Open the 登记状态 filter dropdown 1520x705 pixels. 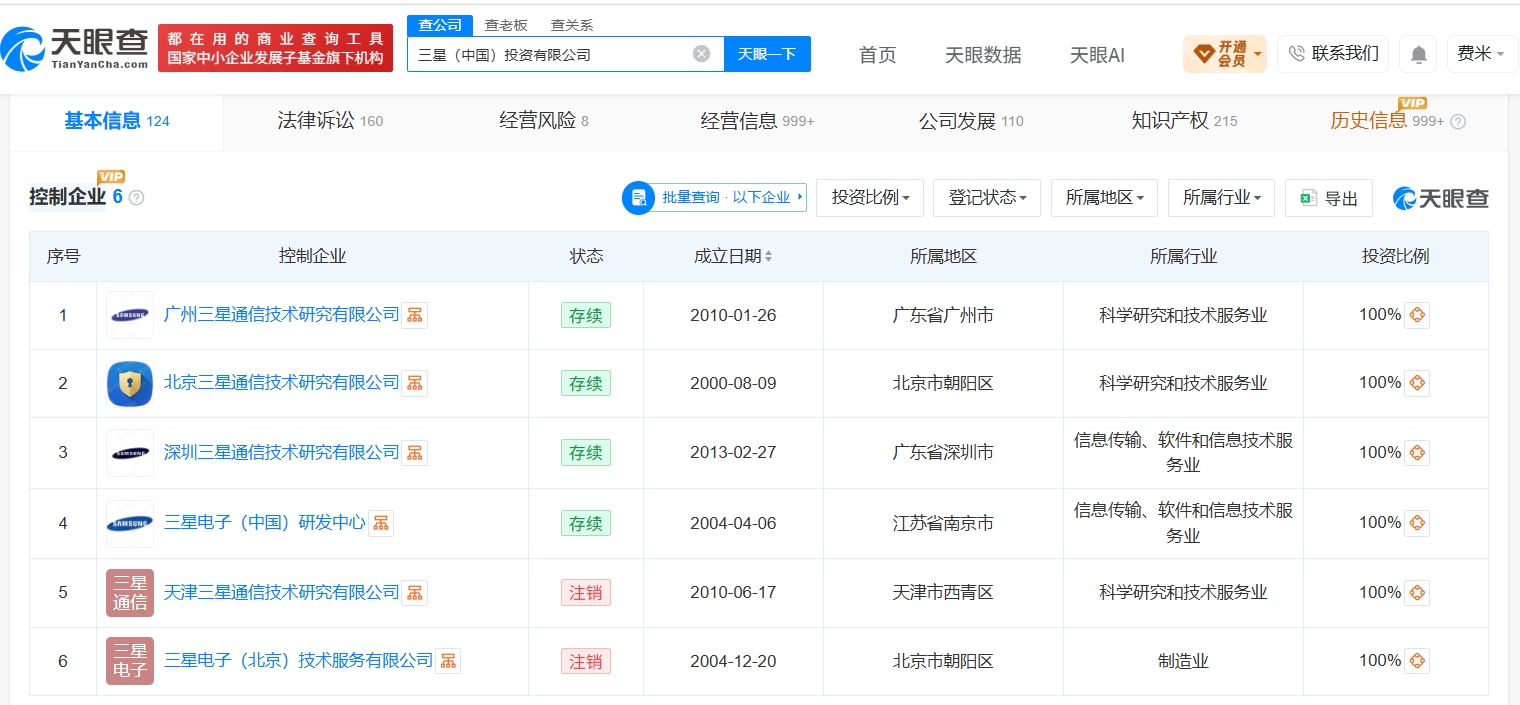point(987,198)
